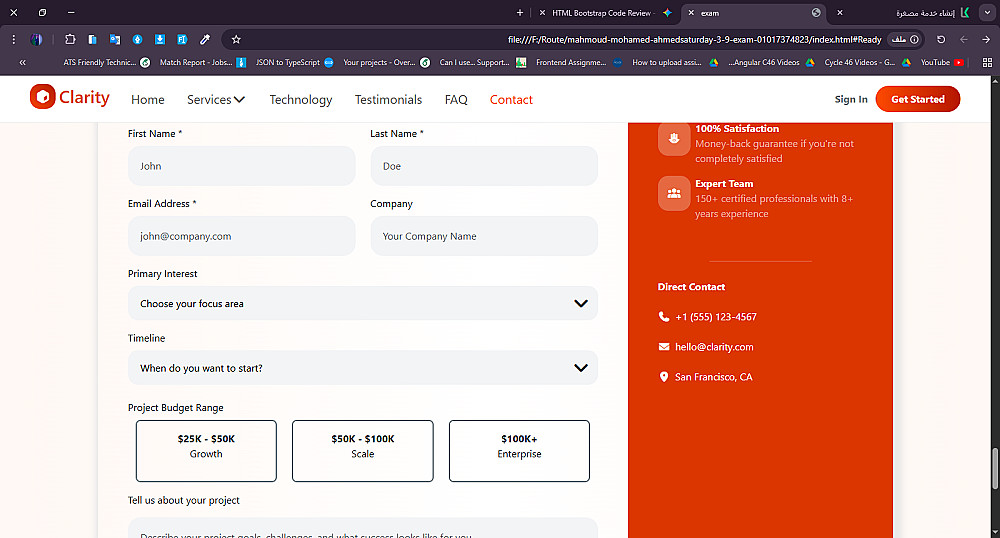Open the Chrome profile avatar

click(x=36, y=40)
